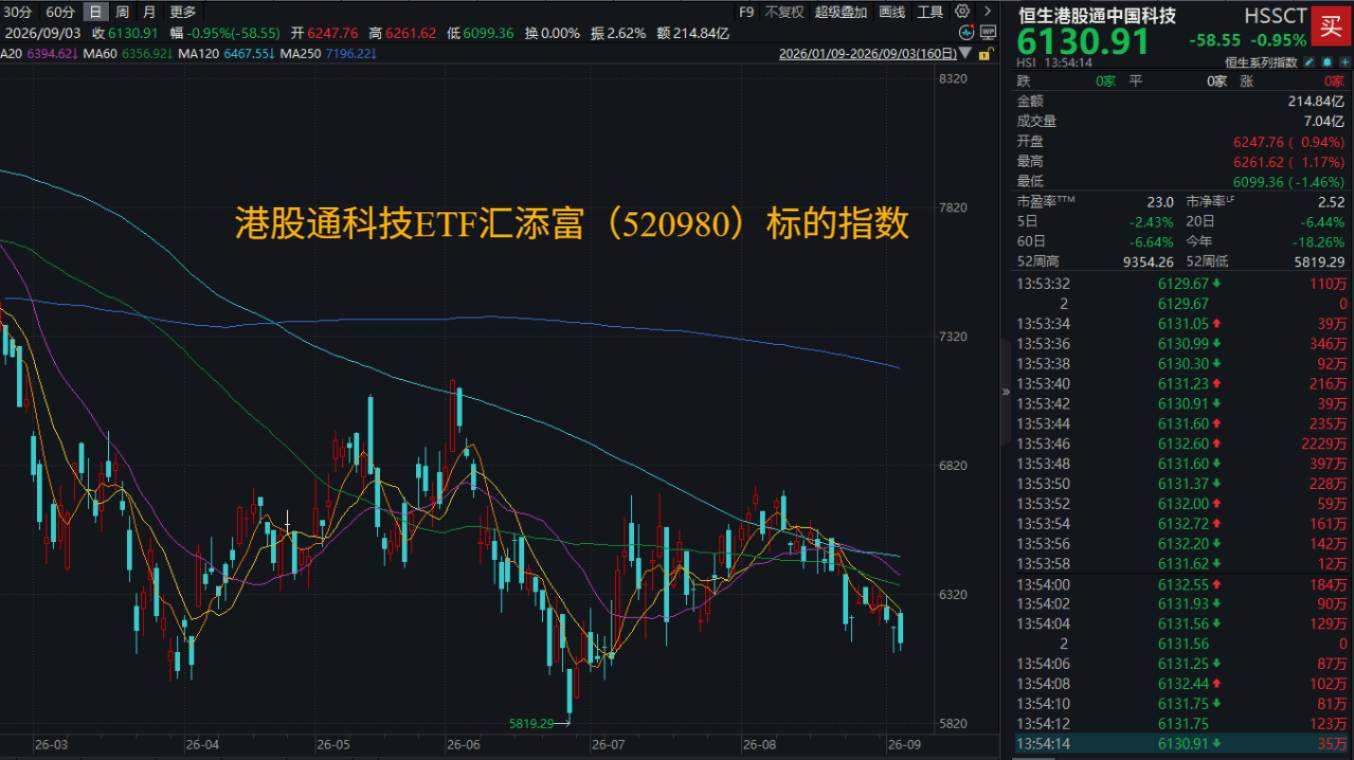Select the 日 daily timeframe tab
Viewport: 1354px width, 760px height.
point(95,12)
